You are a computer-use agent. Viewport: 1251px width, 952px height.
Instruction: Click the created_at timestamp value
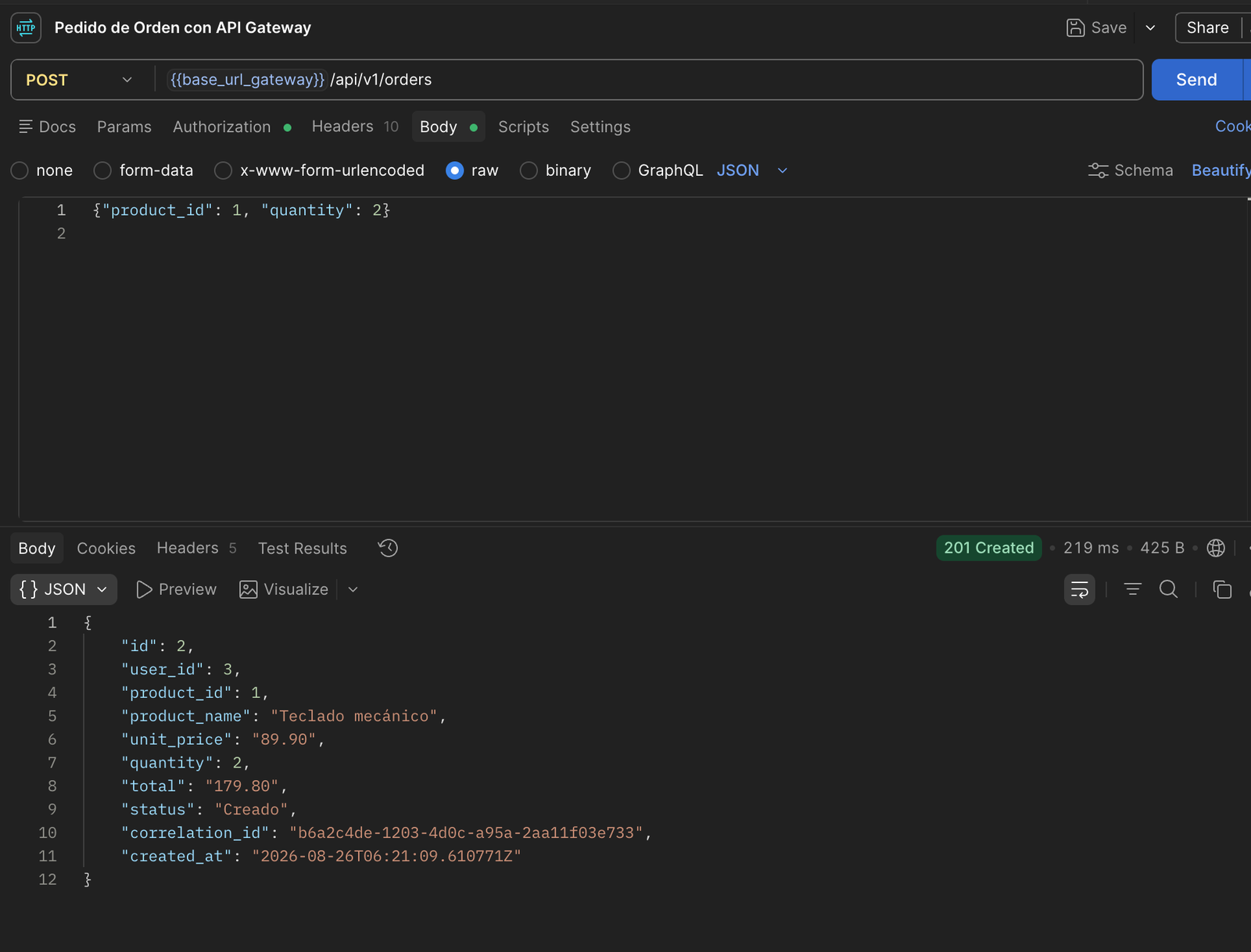pos(386,857)
